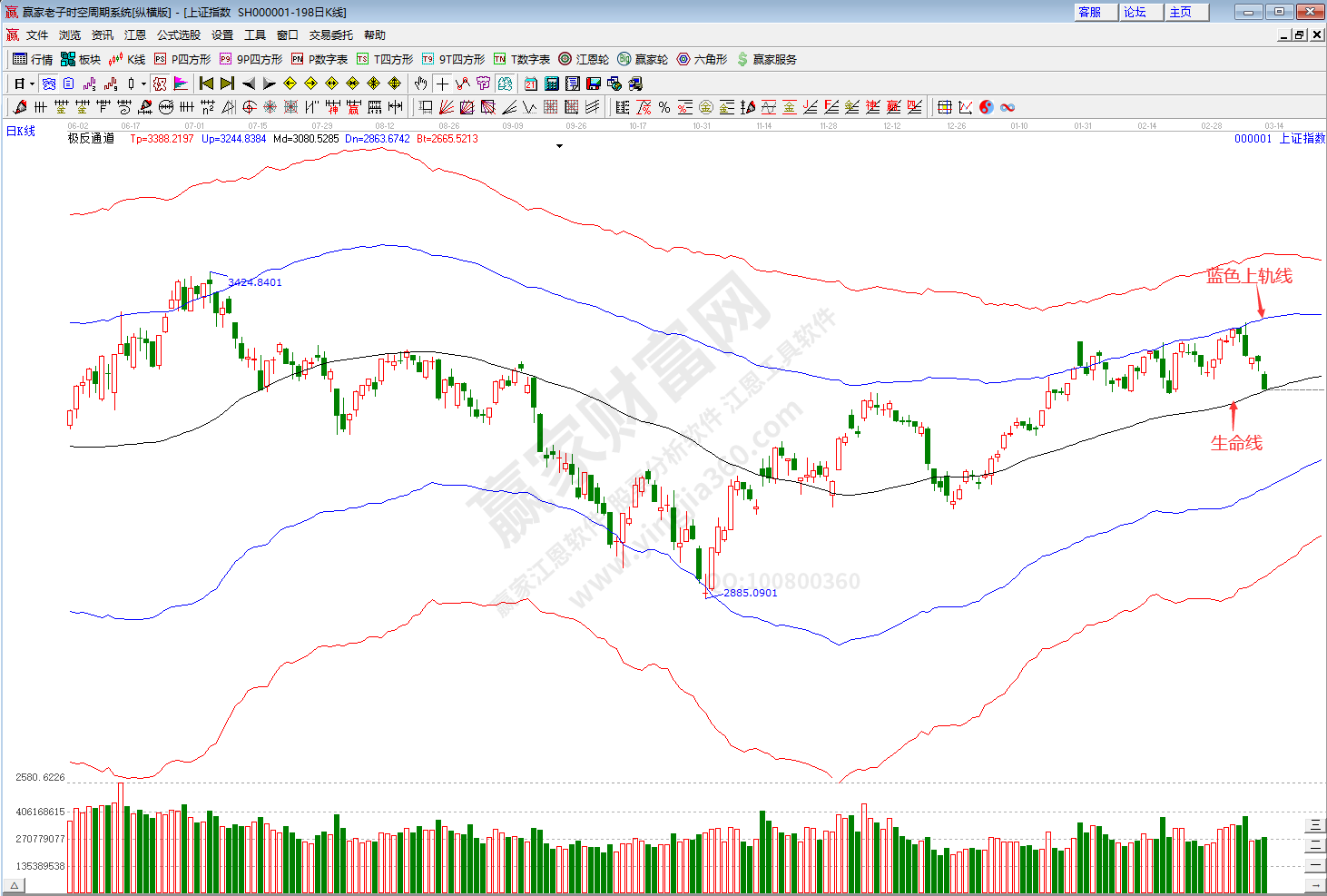Open 江恩轮 Gann wheel tool
This screenshot has height=896, width=1327.
(584, 59)
